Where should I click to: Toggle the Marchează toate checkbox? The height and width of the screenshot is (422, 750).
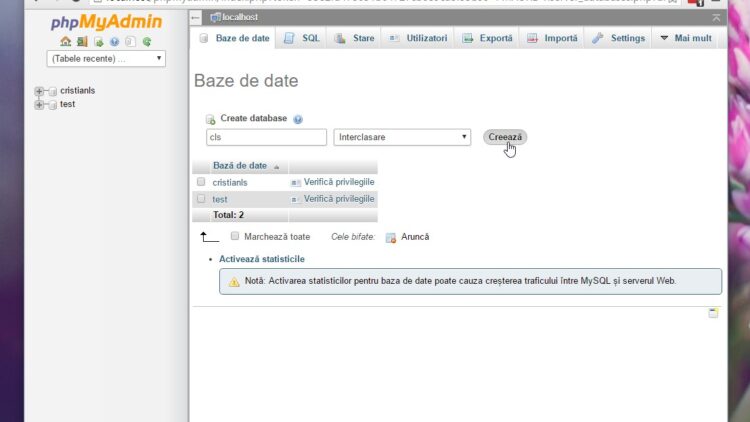point(235,236)
